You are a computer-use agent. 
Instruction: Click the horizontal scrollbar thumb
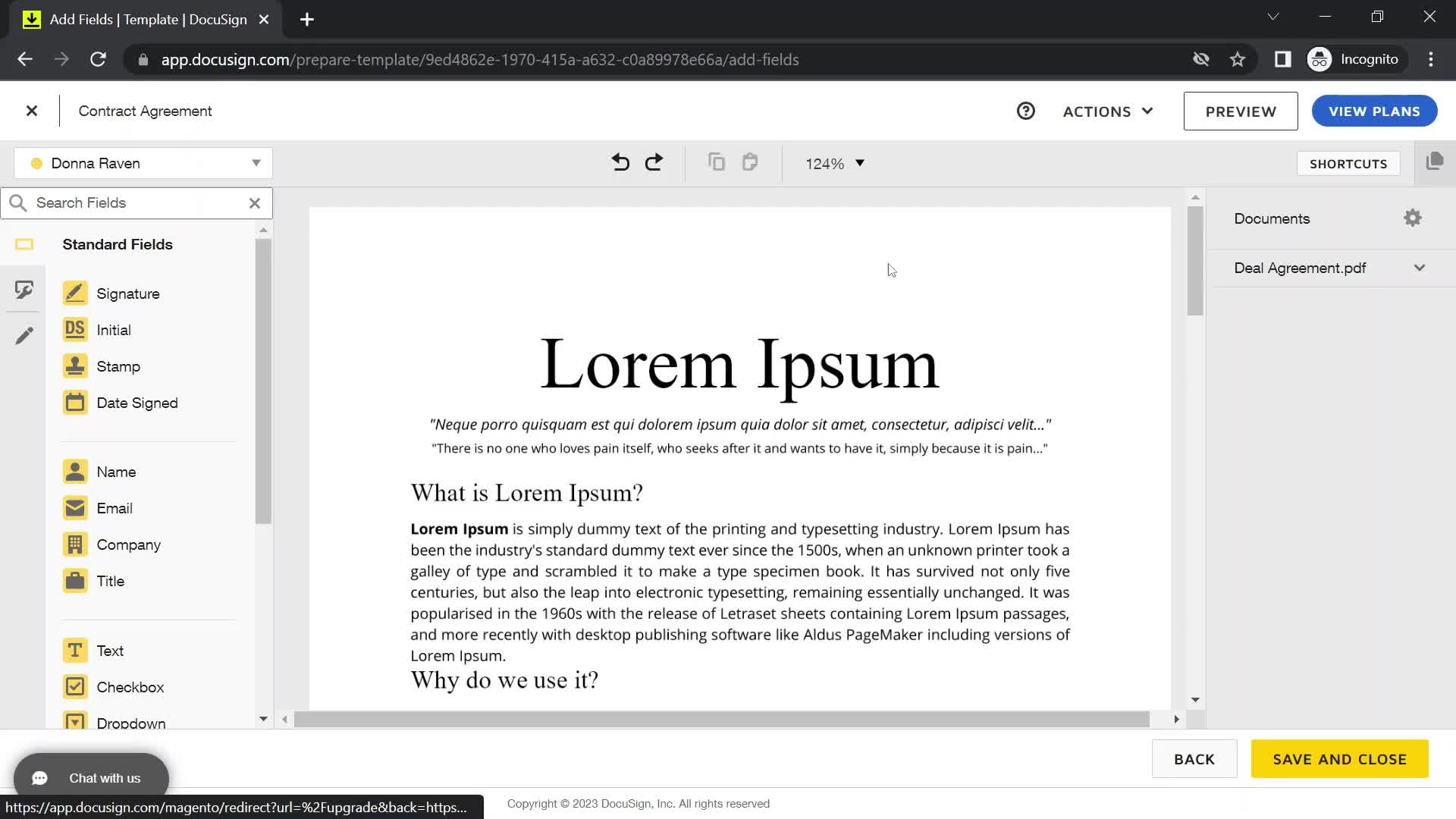pos(721,719)
